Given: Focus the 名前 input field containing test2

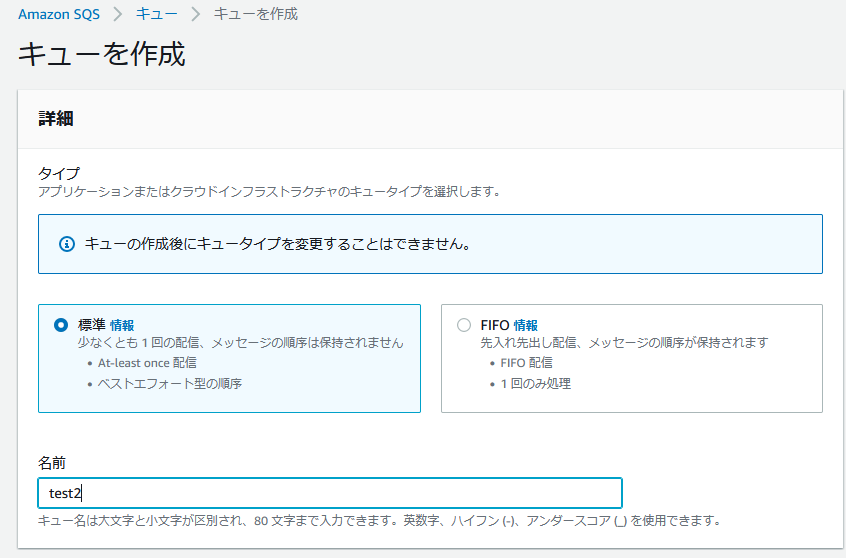Looking at the screenshot, I should (x=330, y=493).
